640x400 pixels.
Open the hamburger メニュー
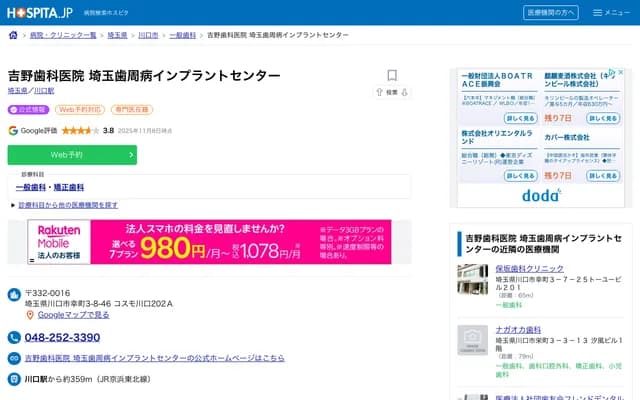point(611,13)
